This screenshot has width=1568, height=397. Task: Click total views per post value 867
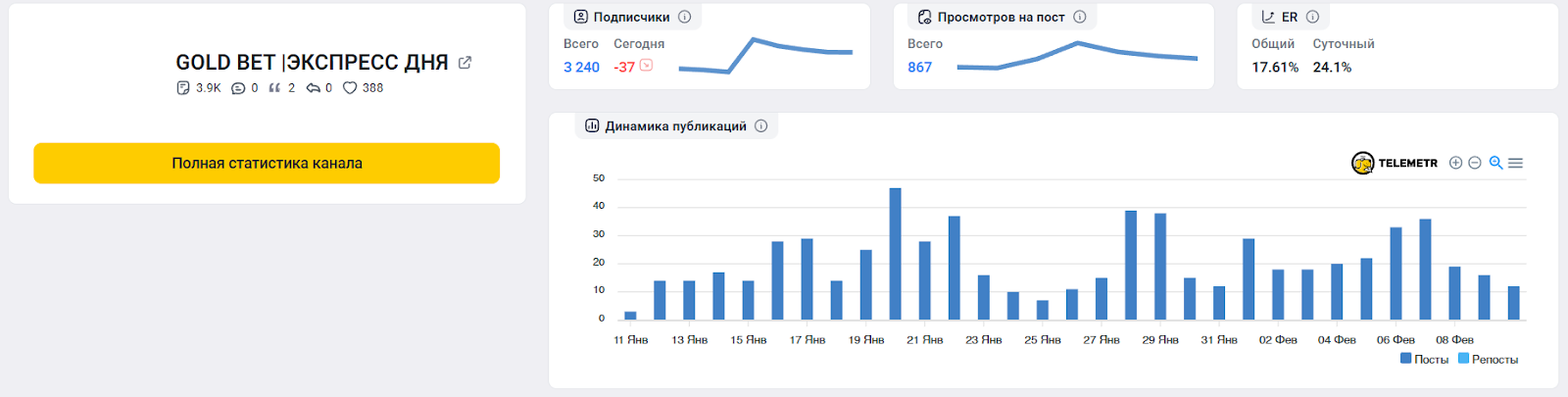point(920,68)
